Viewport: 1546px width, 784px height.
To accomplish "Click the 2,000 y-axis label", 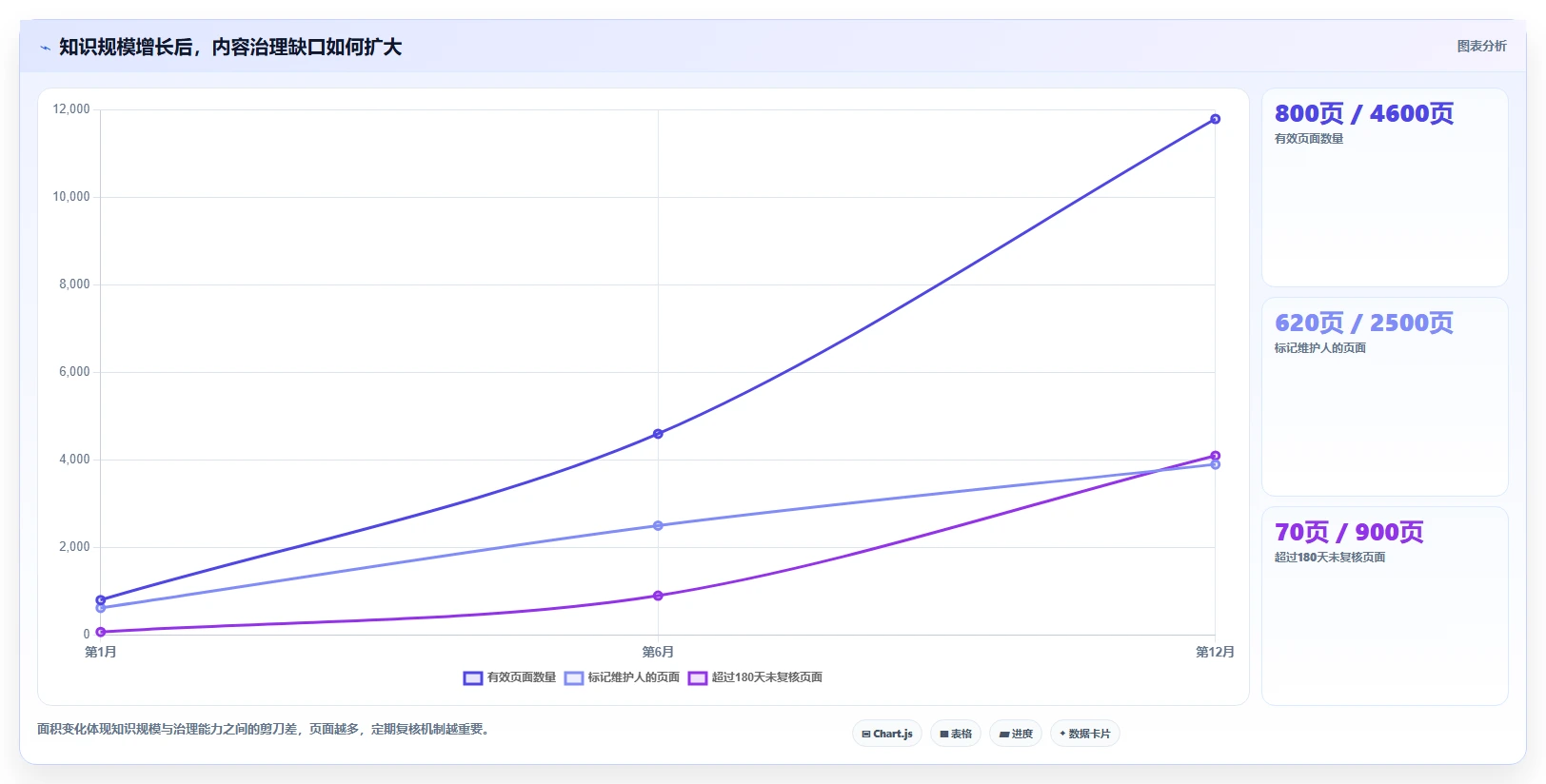I will pyautogui.click(x=74, y=547).
